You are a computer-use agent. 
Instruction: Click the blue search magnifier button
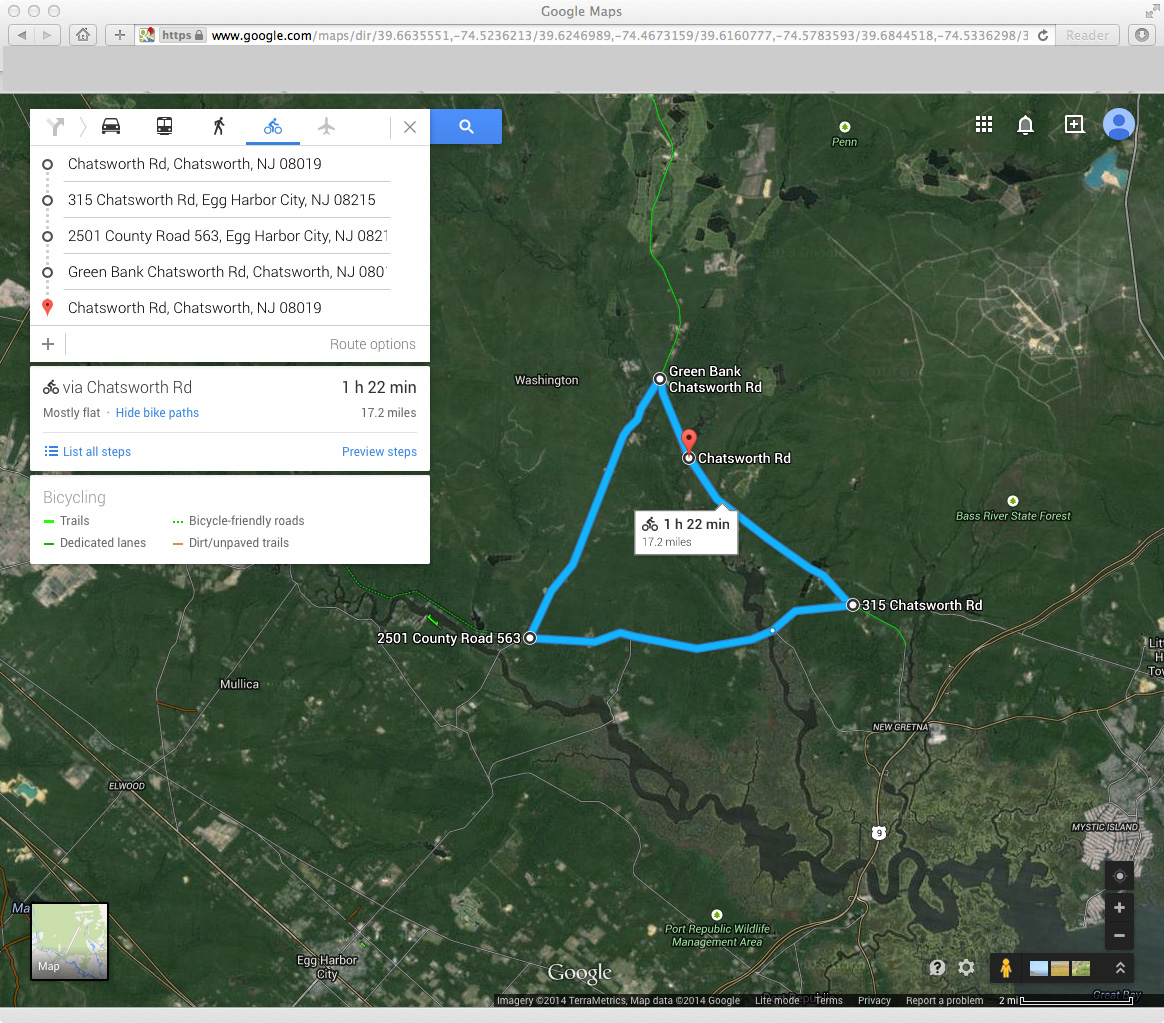click(x=466, y=127)
